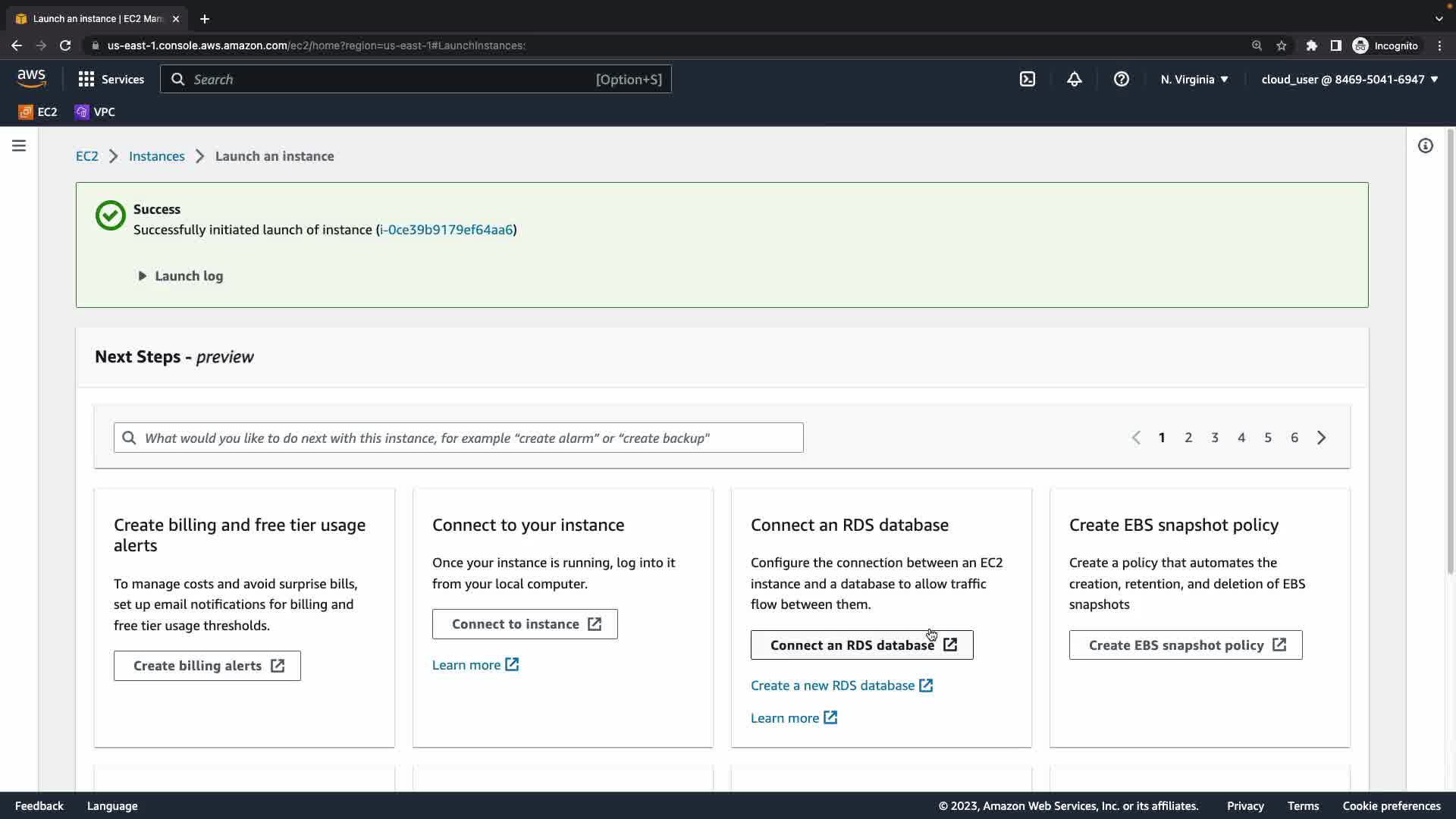
Task: Open the N. Virginia region dropdown
Action: [x=1194, y=79]
